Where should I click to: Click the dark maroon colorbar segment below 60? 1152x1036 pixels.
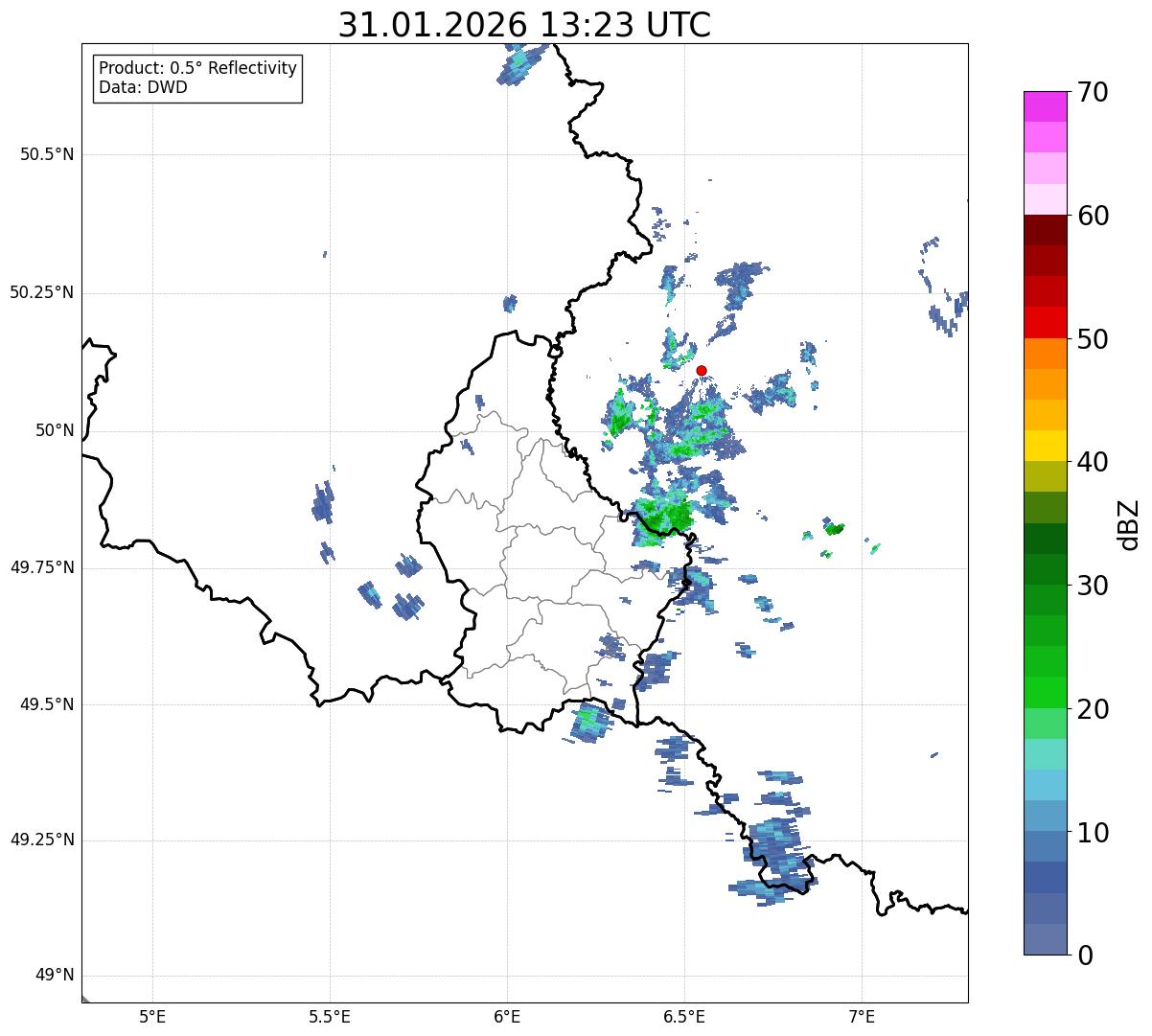point(1046,230)
